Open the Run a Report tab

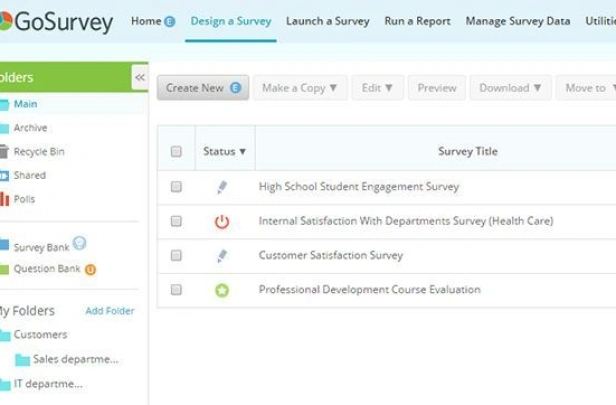tap(417, 21)
